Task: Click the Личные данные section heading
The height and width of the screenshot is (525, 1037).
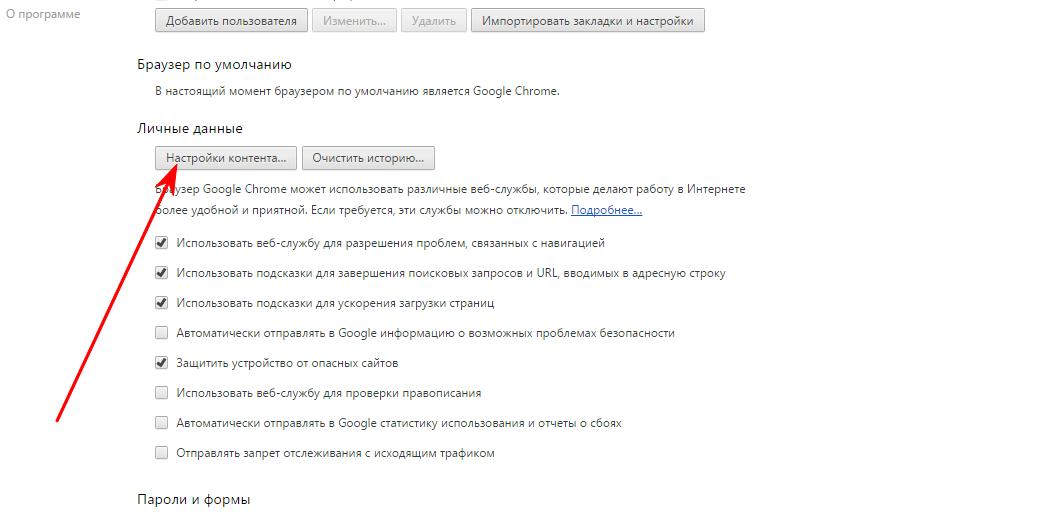Action: tap(190, 128)
